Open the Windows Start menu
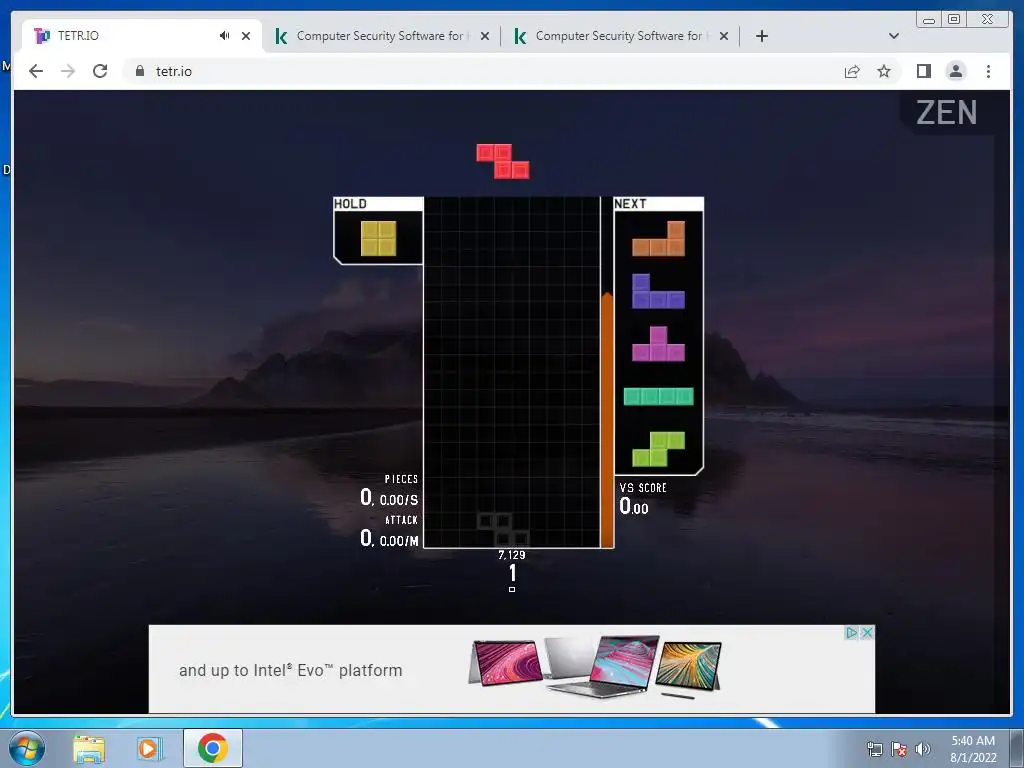Screen dimensions: 1024x768 pyautogui.click(x=26, y=748)
